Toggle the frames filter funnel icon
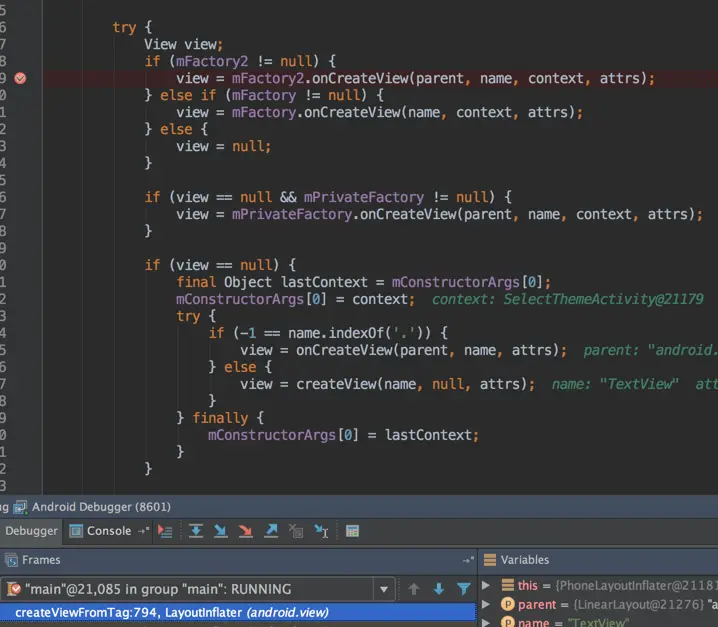Image resolution: width=718 pixels, height=627 pixels. click(464, 589)
